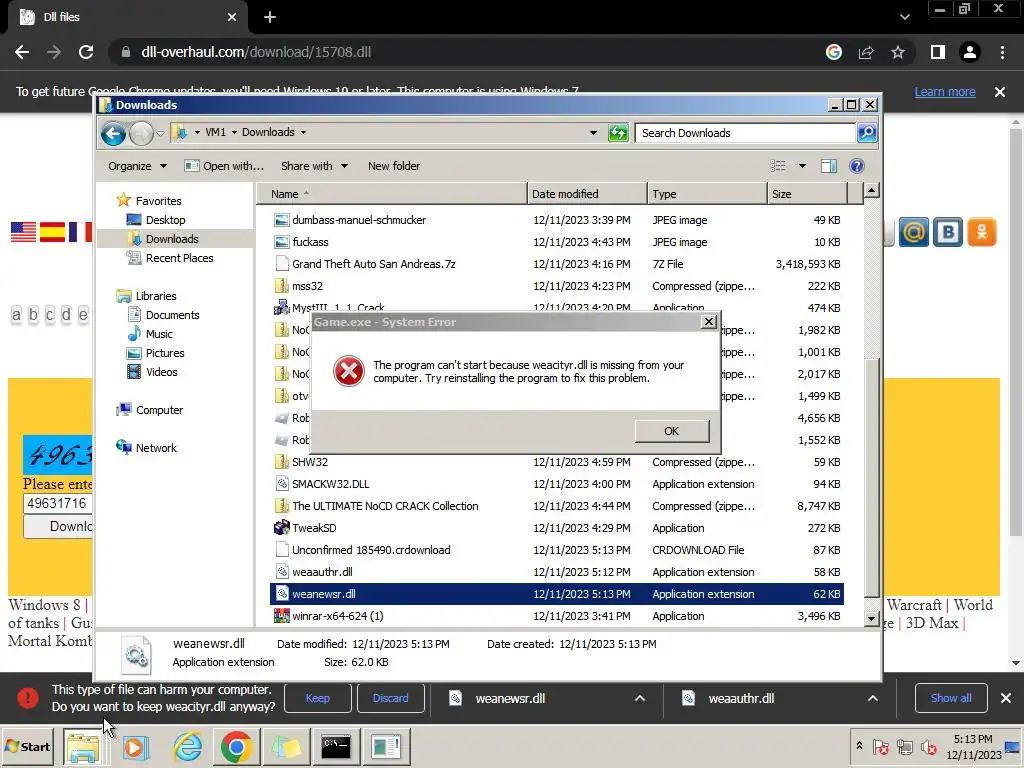Open the Chrome tab search dropdown
Screen dimensions: 1024x768
coord(904,17)
